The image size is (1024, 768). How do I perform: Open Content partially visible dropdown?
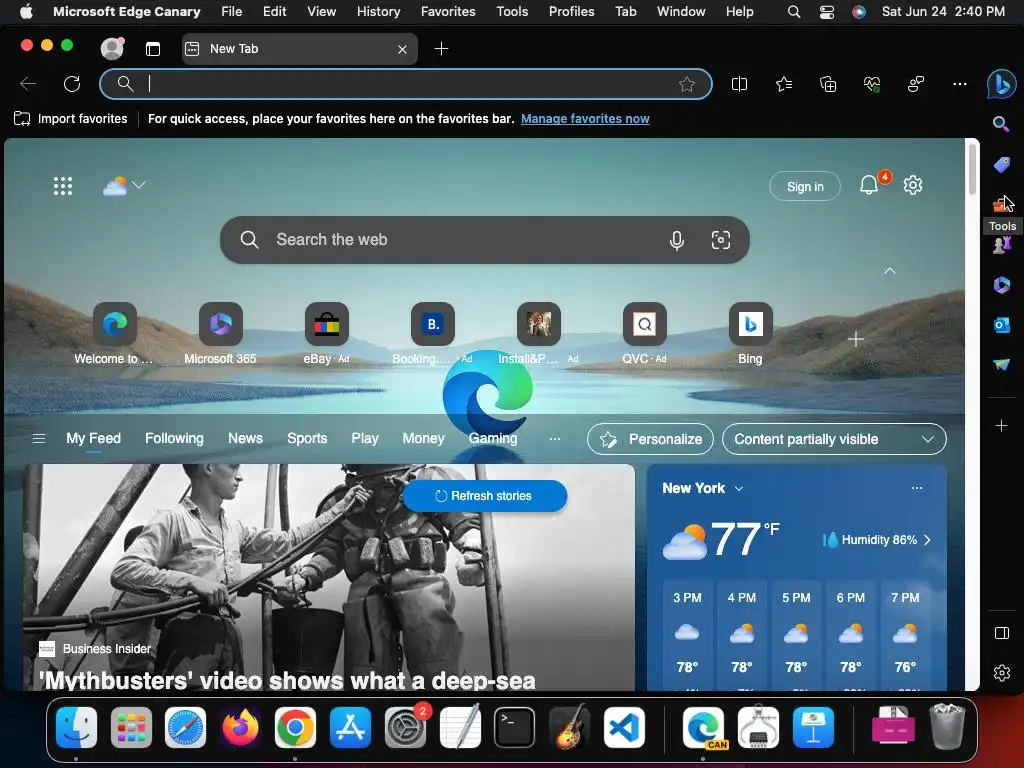pos(834,440)
